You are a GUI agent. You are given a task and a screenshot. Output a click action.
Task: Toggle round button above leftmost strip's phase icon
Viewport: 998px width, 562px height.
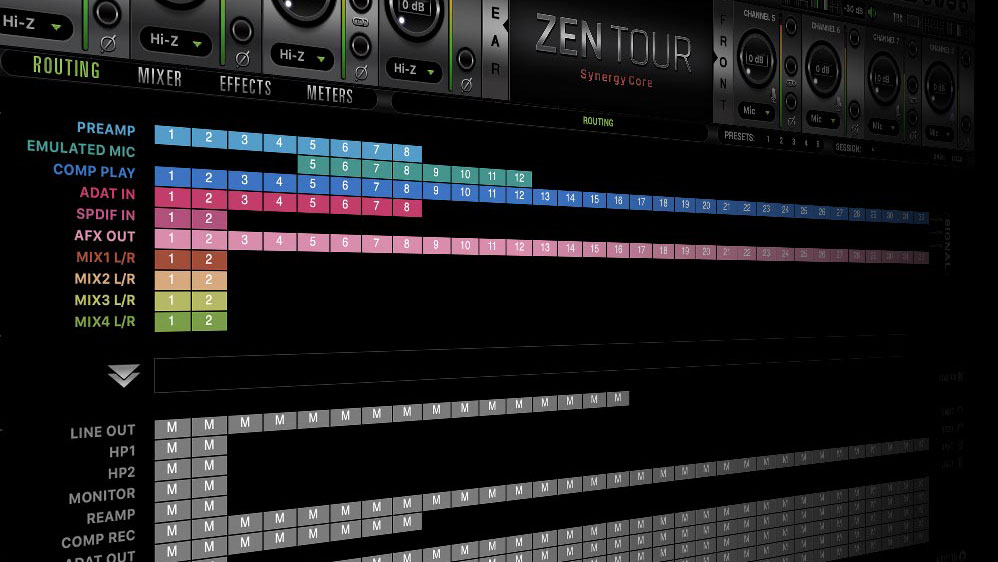pyautogui.click(x=107, y=12)
